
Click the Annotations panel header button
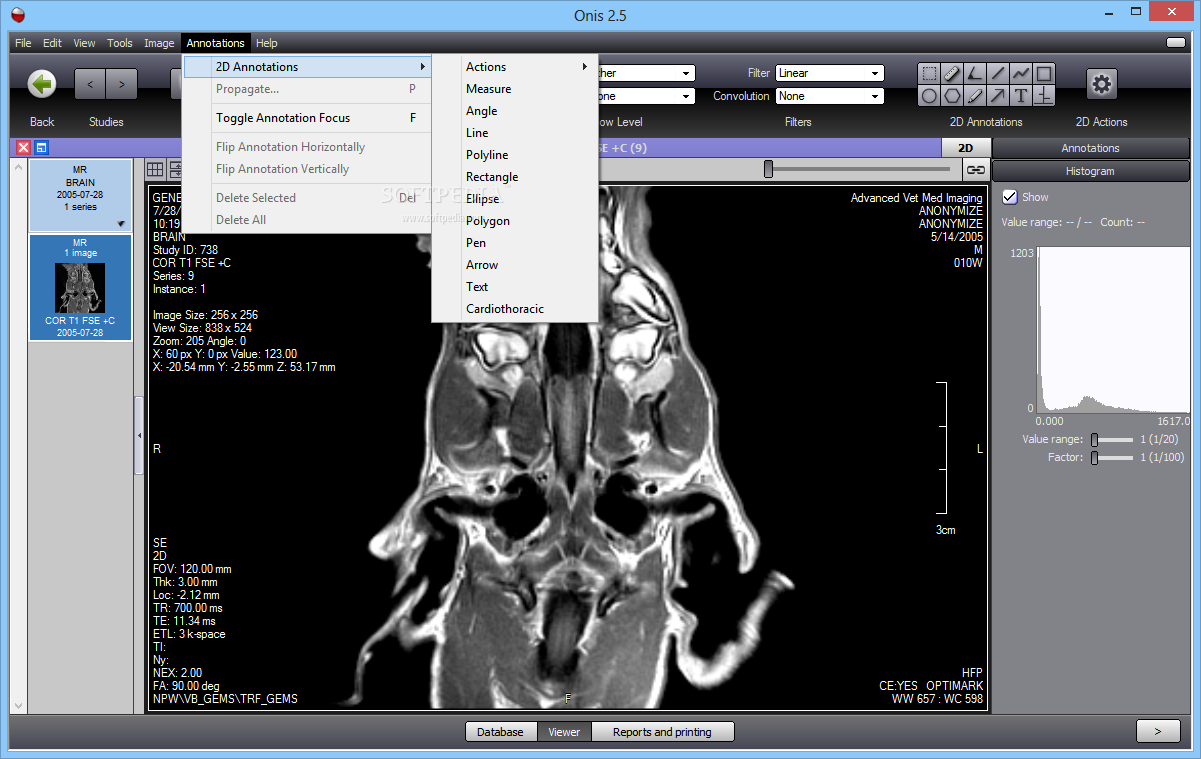click(x=1091, y=148)
